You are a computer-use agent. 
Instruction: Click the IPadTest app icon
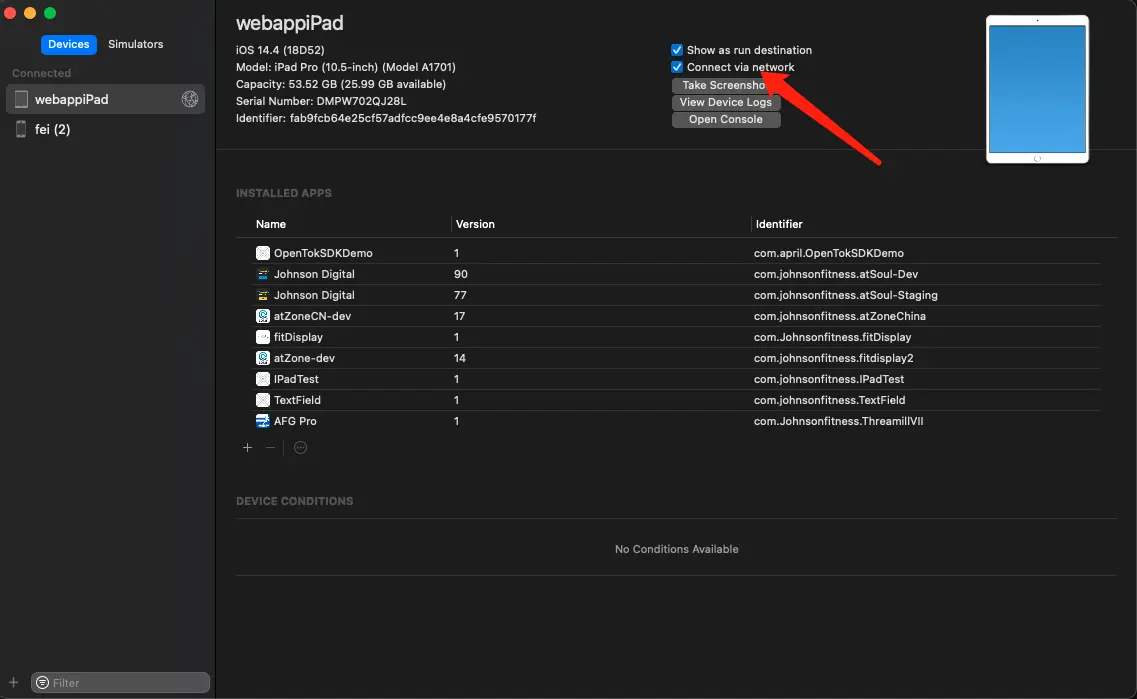click(x=262, y=379)
